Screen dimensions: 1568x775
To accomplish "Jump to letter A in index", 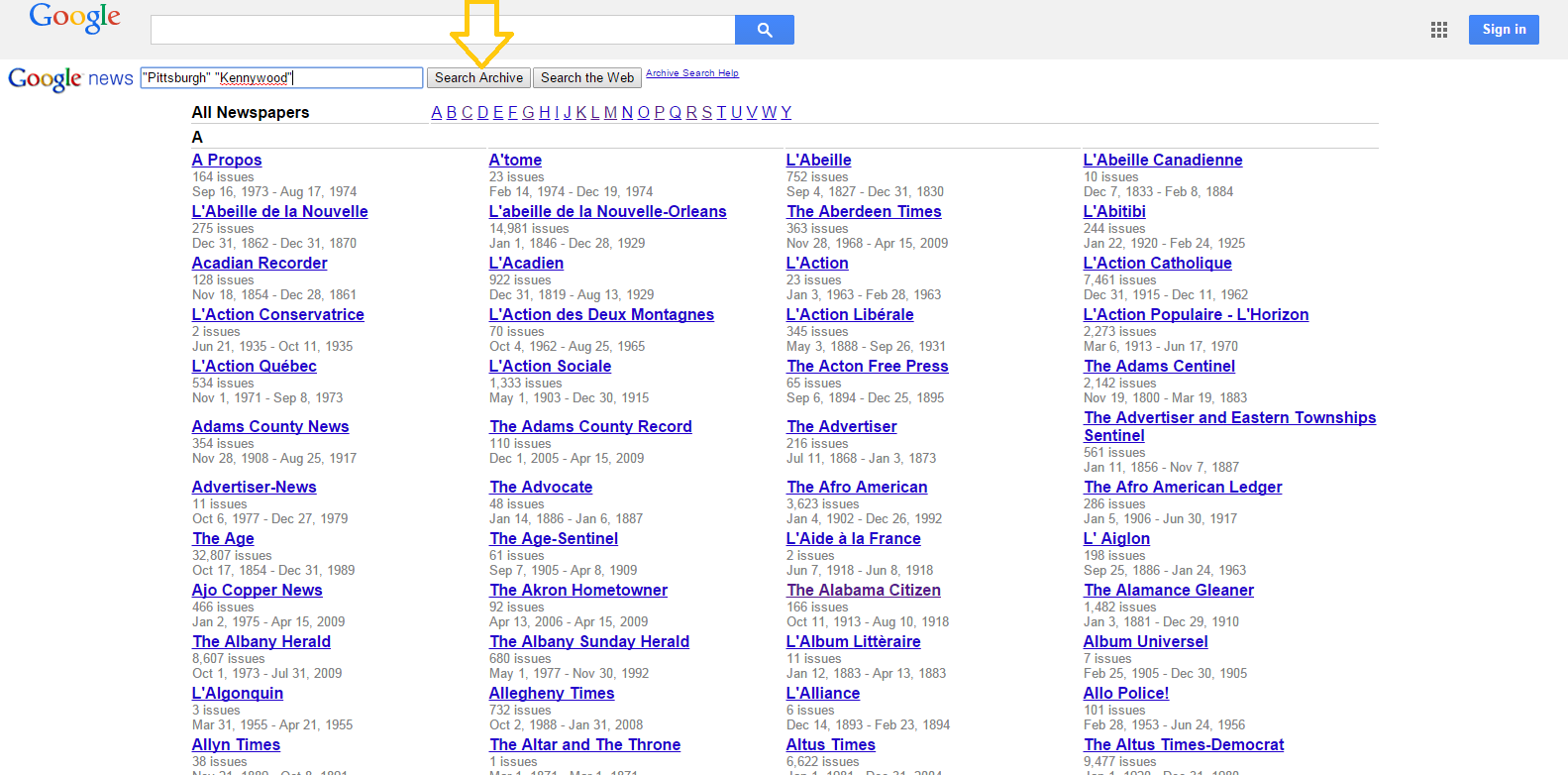I will coord(437,113).
